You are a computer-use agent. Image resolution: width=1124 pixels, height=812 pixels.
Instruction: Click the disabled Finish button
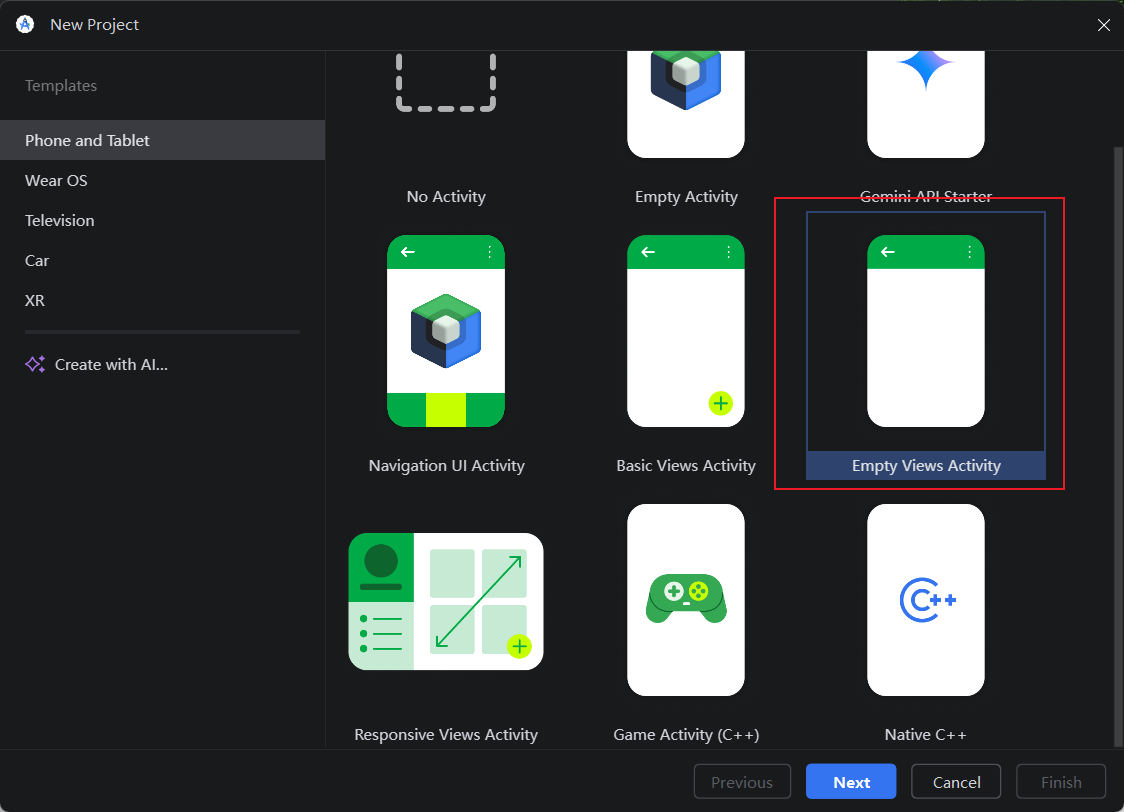1061,782
